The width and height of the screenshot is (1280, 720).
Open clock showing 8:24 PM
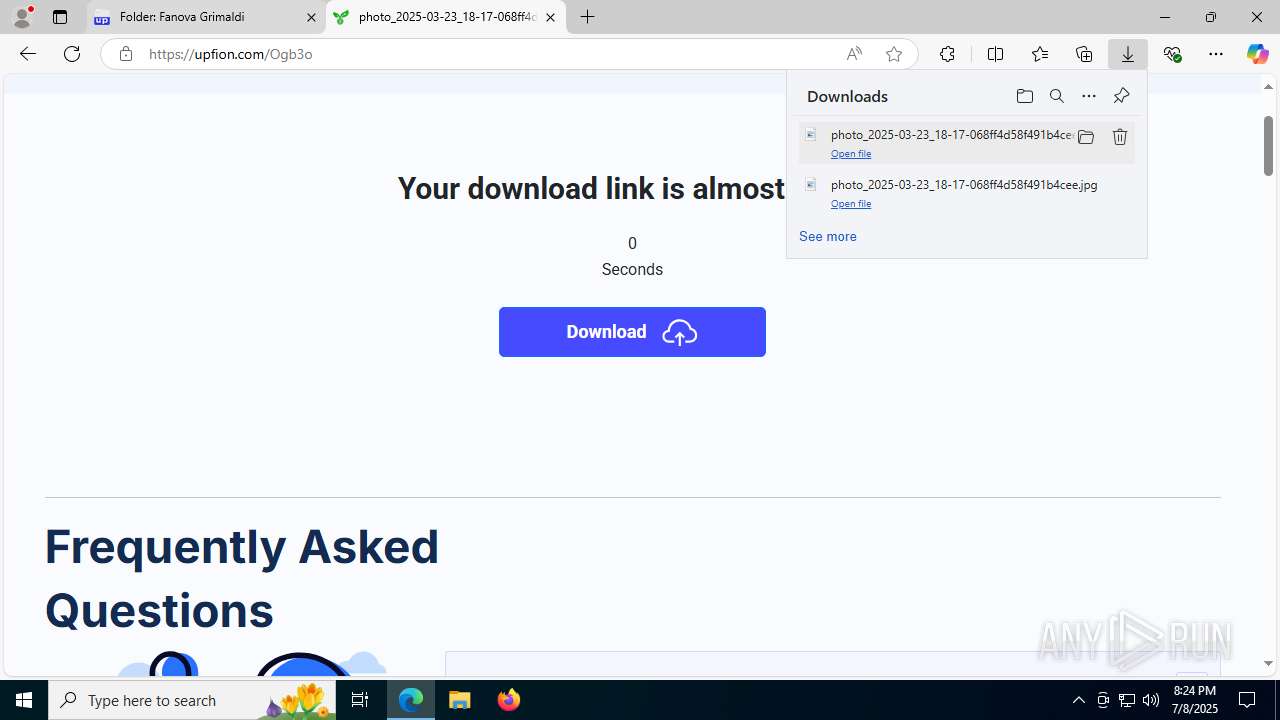coord(1195,700)
